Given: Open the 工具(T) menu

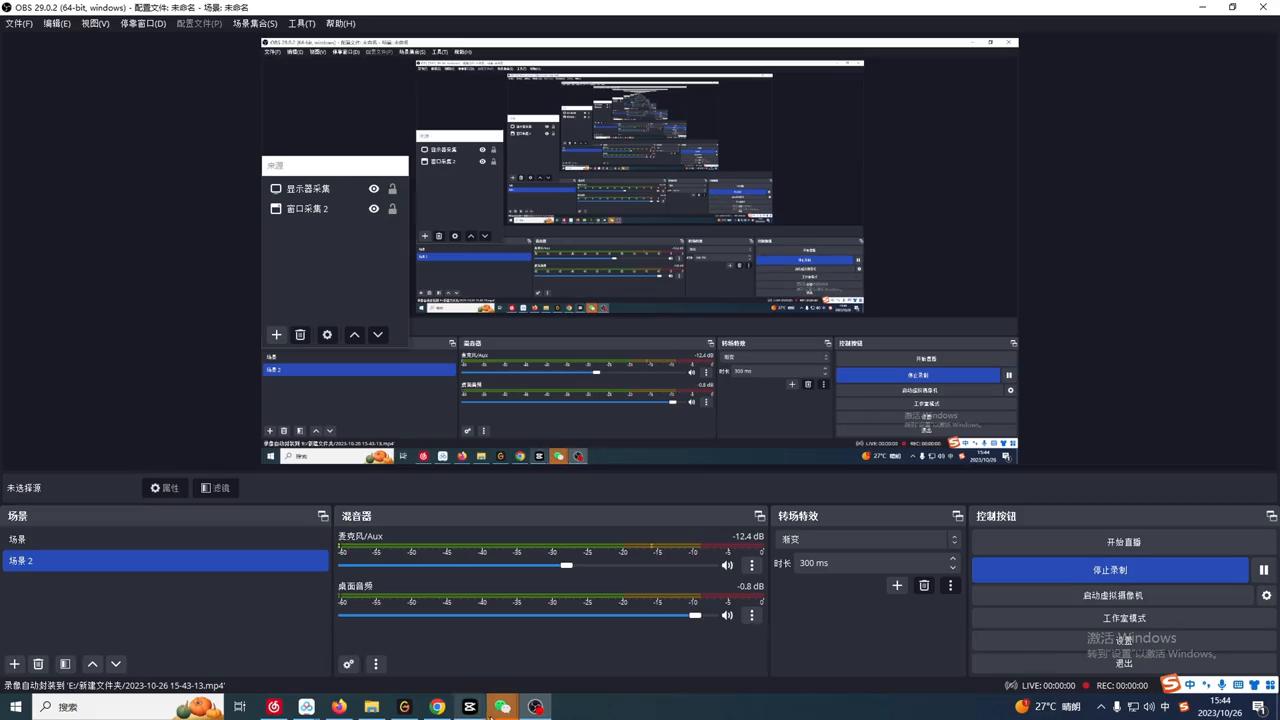Looking at the screenshot, I should tap(301, 23).
